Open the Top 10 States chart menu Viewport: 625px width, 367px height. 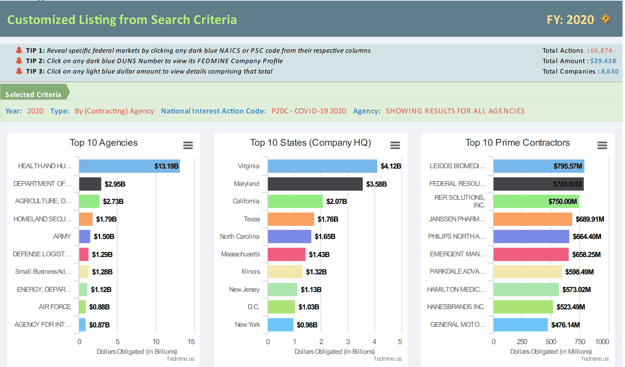395,145
